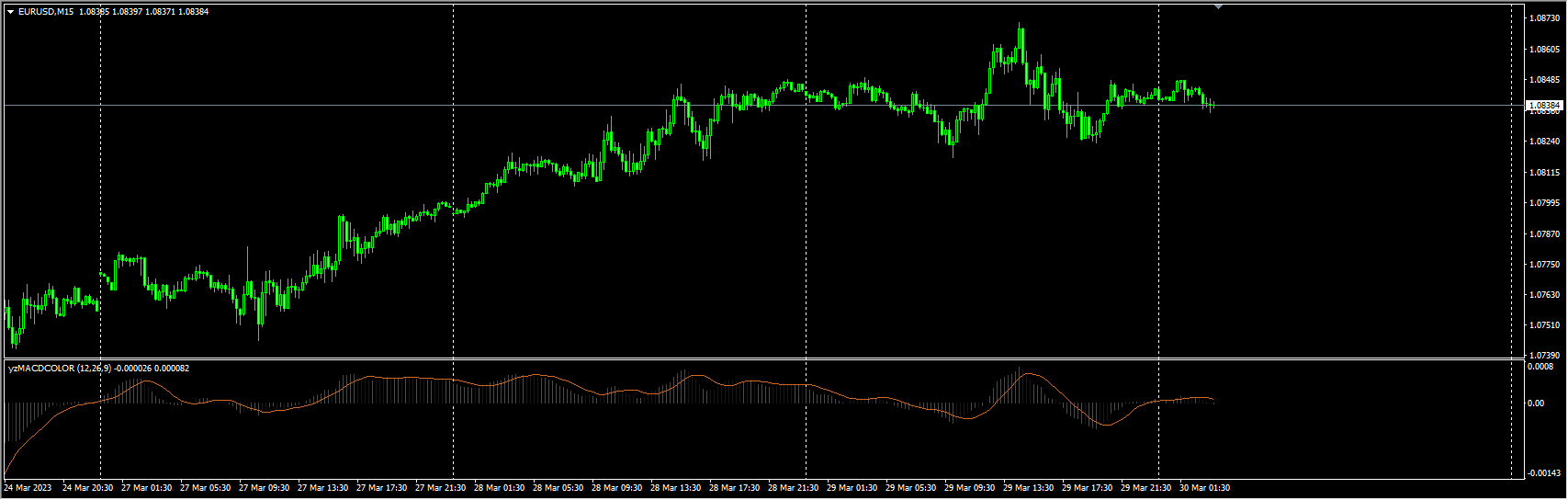
Task: Click the 1.08730 price scale label
Action: [x=1542, y=19]
